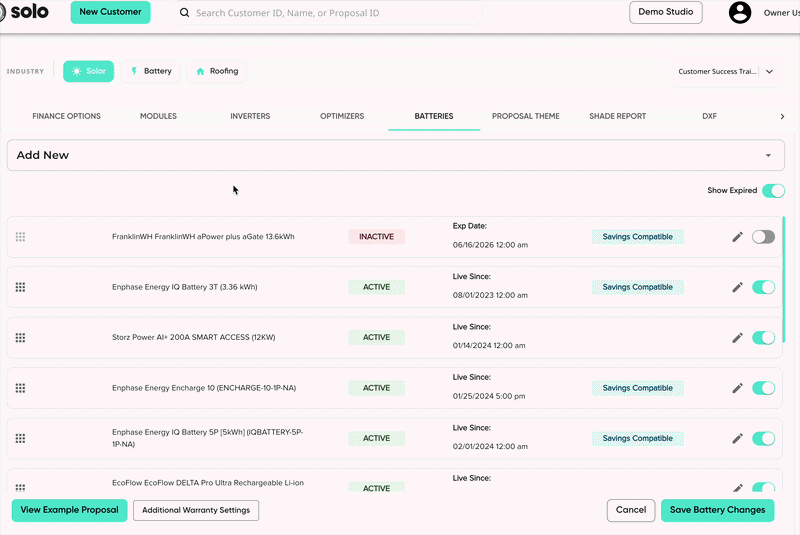
Task: Click 'Storz Power AI+ 200A SMART ACCESS' name
Action: coord(193,338)
